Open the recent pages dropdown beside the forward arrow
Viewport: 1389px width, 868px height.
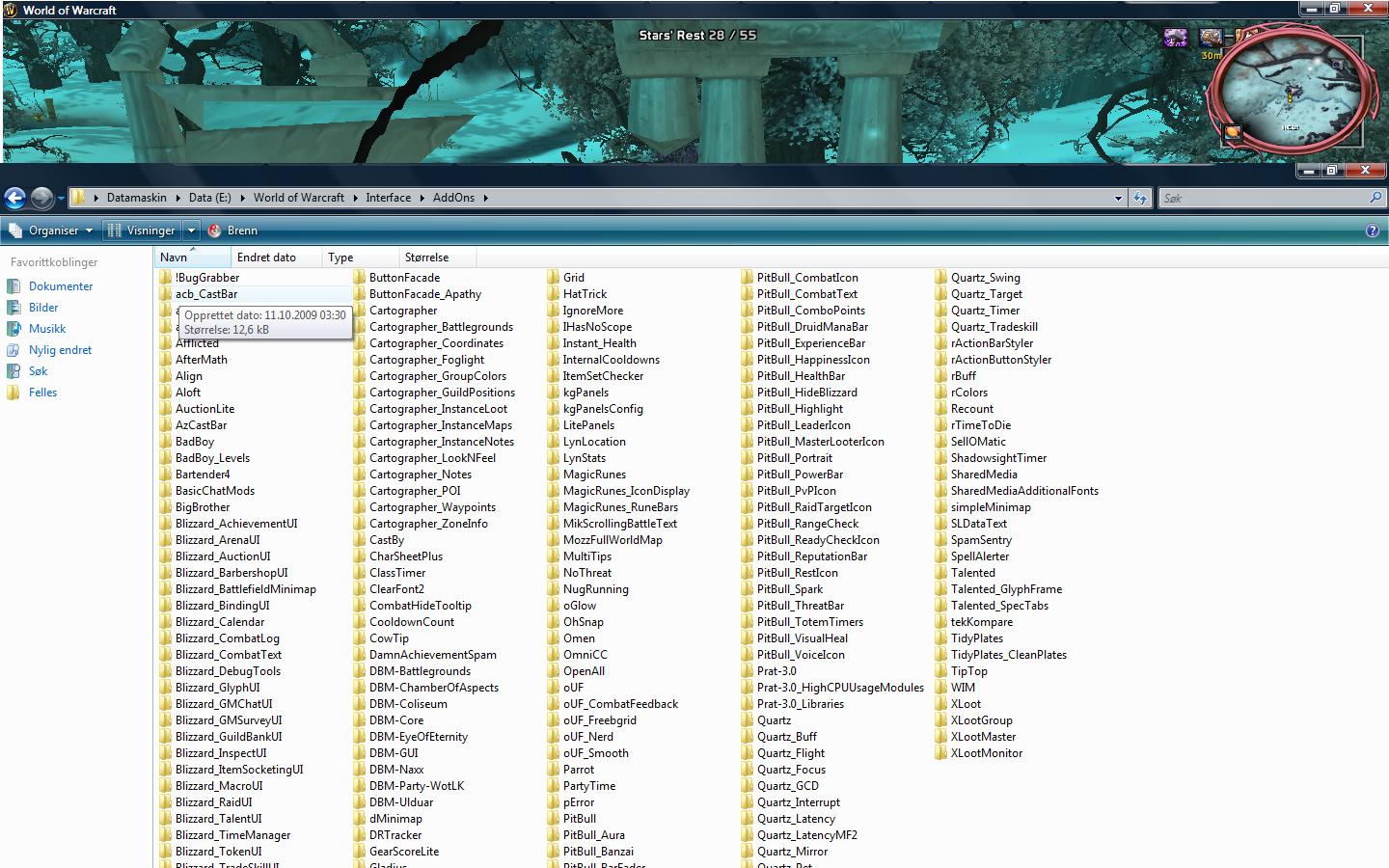tap(61, 199)
